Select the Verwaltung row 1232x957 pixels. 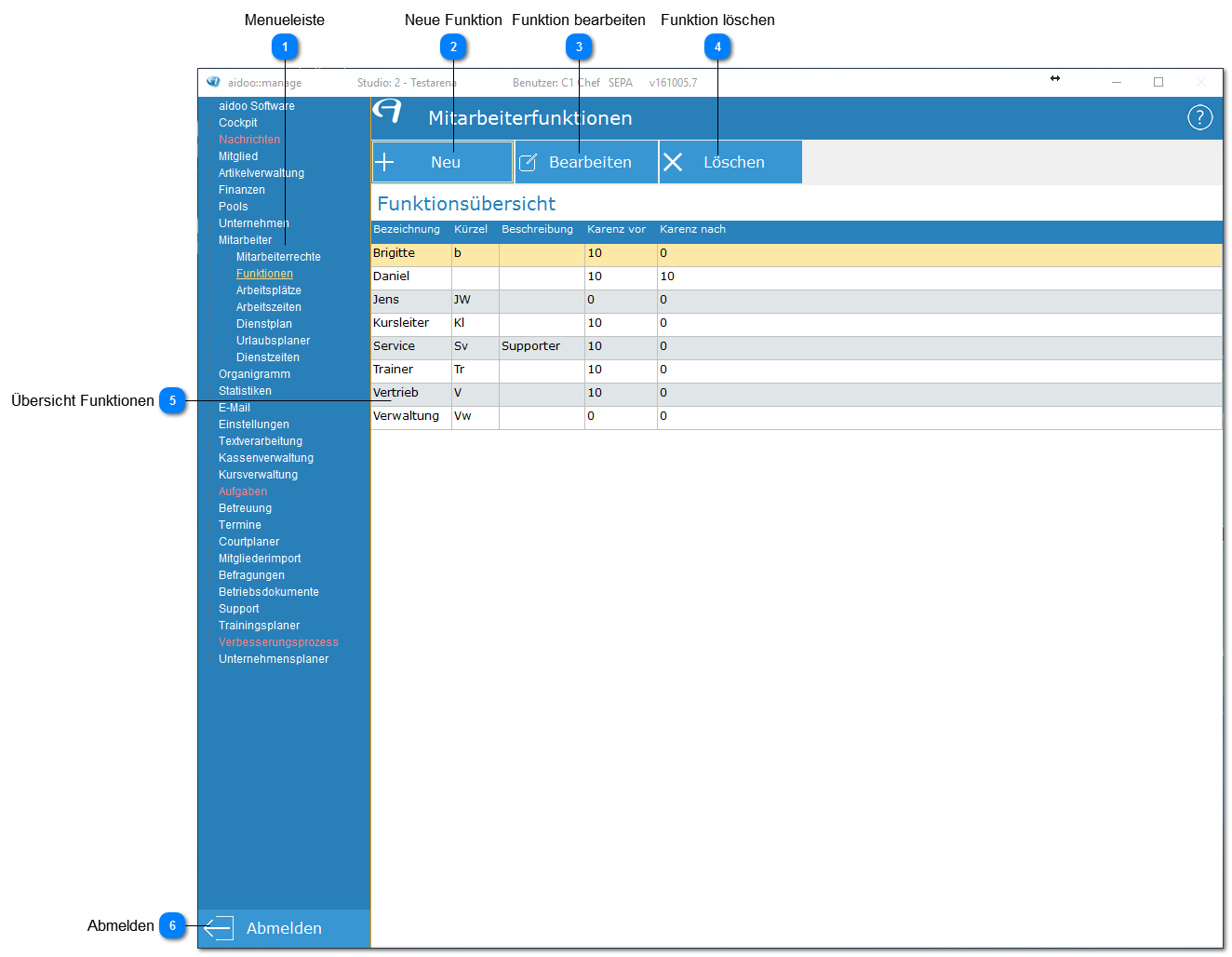tap(797, 416)
